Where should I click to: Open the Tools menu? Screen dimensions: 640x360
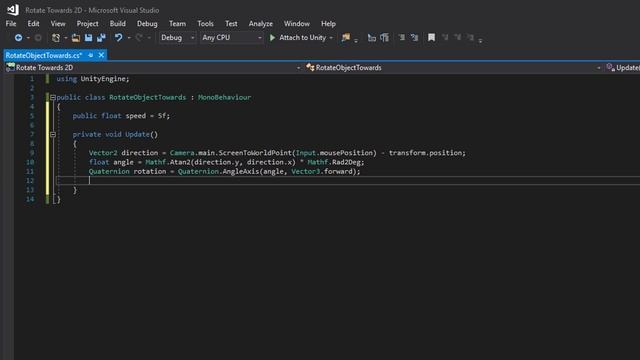pyautogui.click(x=205, y=24)
